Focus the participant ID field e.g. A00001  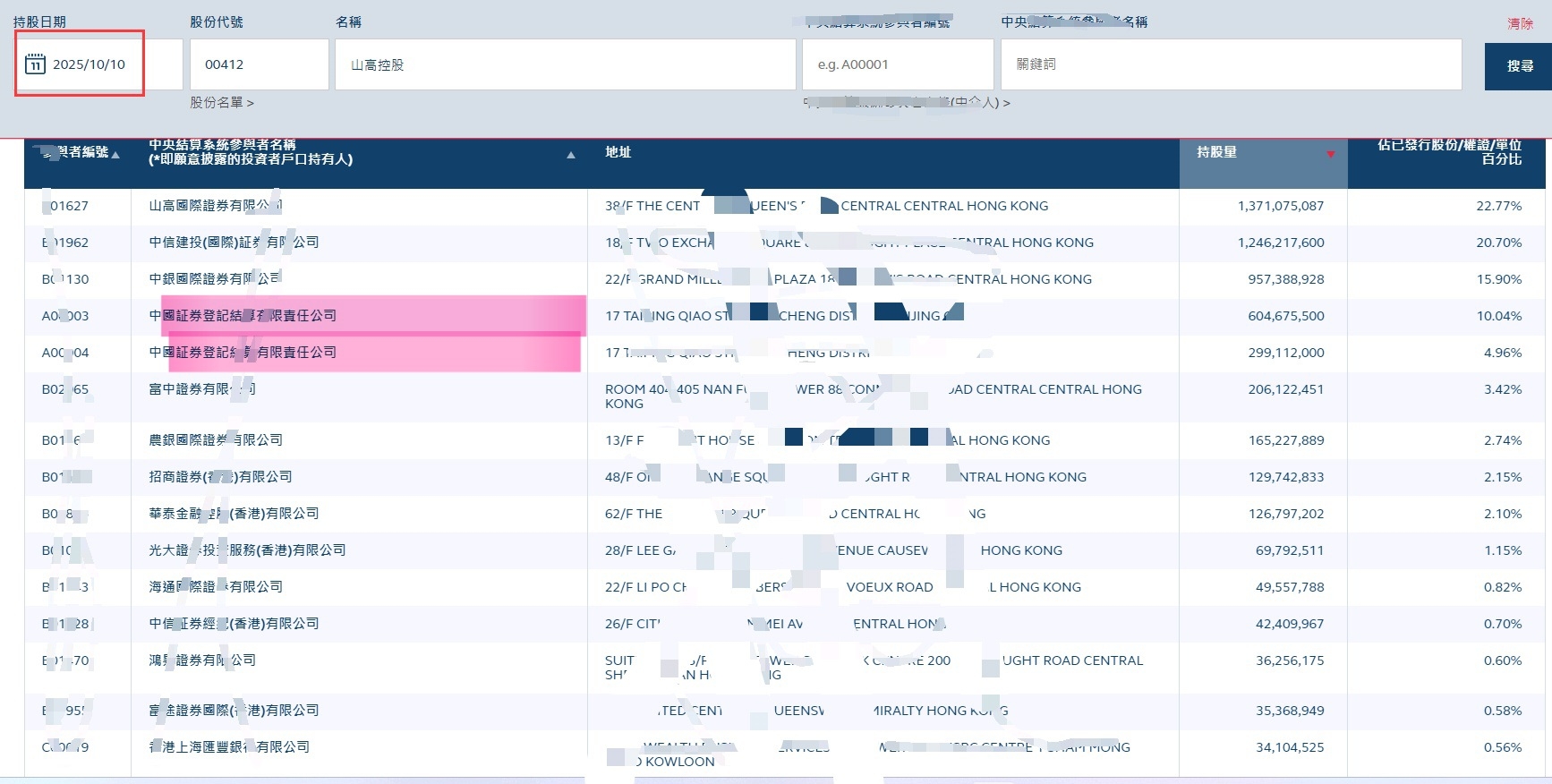click(x=897, y=64)
